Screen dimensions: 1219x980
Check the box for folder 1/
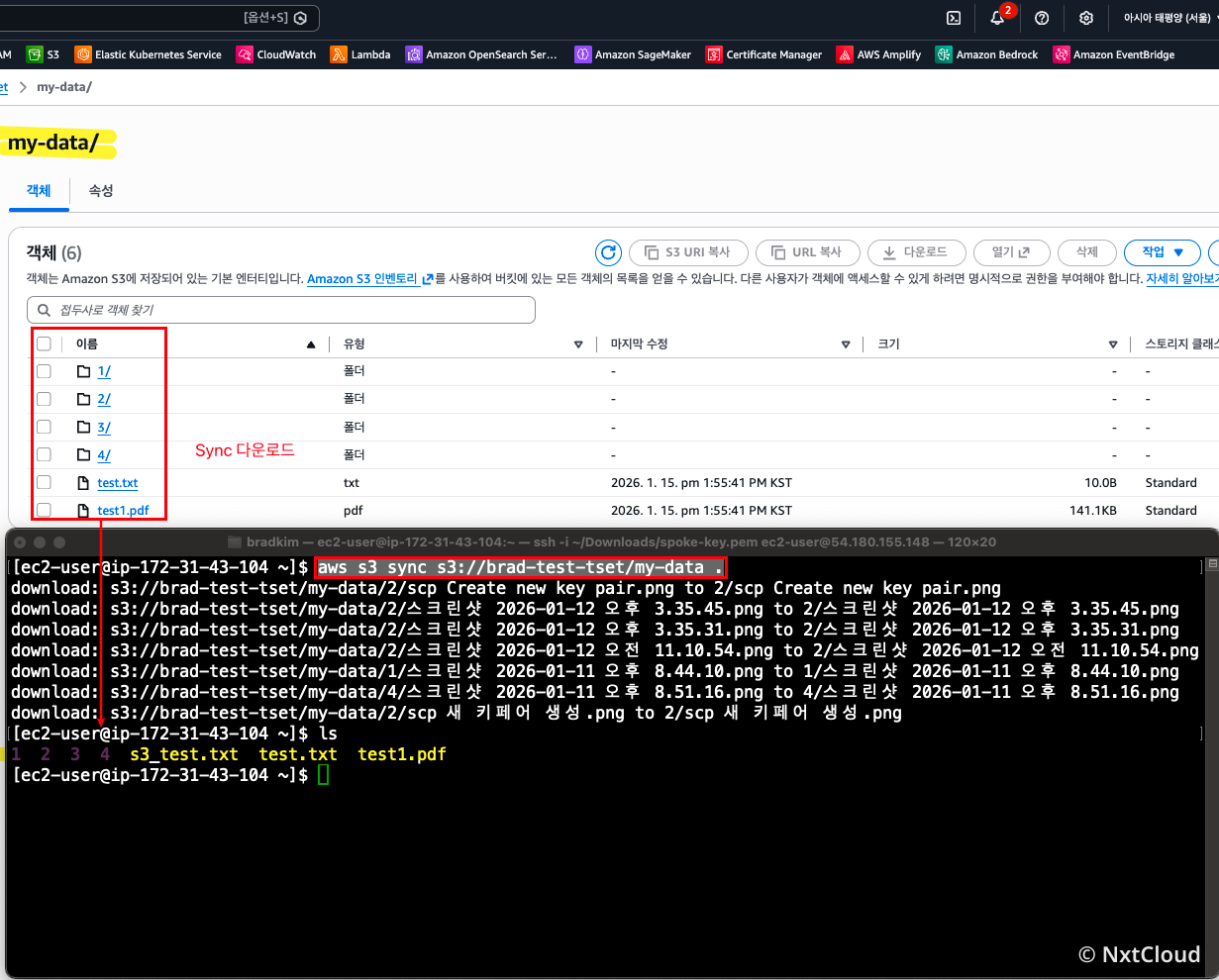point(44,371)
